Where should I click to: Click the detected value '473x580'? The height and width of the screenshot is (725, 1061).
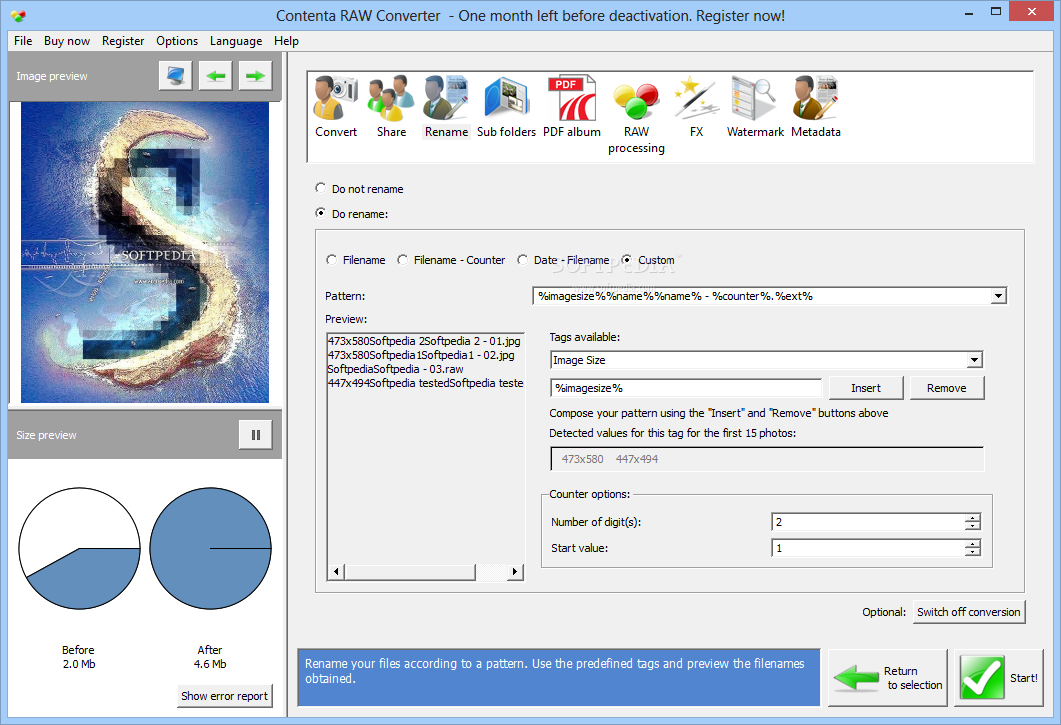pos(583,459)
